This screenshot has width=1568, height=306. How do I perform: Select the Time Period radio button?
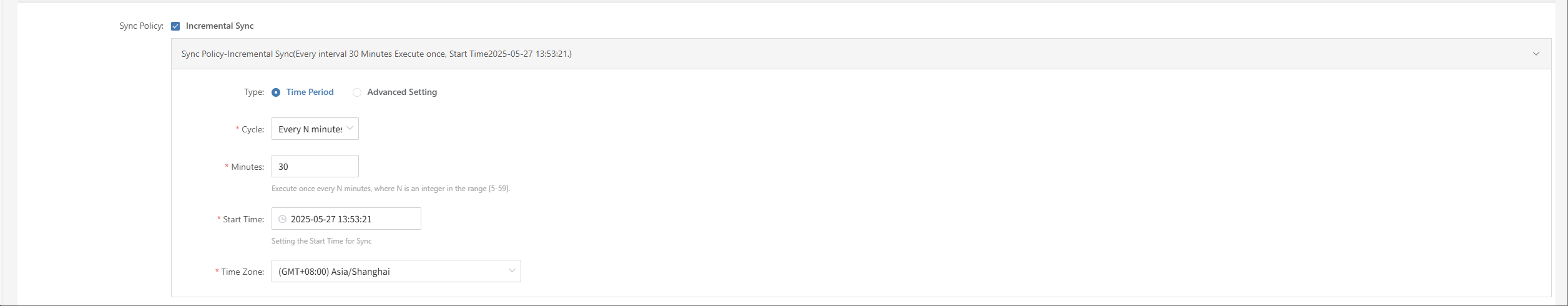pos(276,92)
